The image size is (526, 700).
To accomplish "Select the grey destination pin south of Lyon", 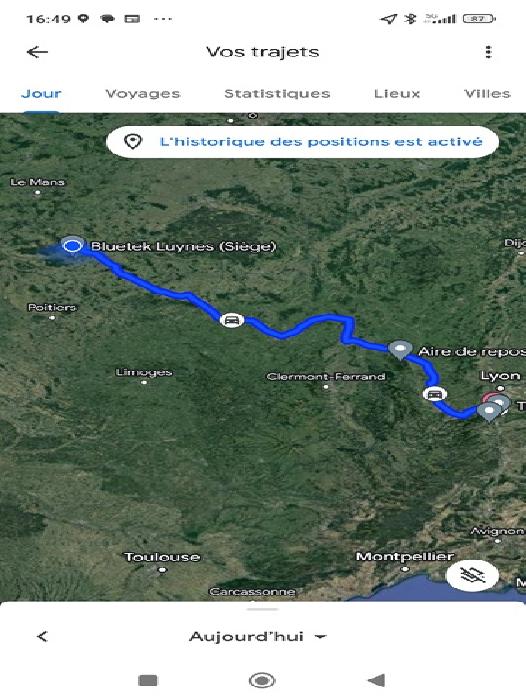I will [489, 412].
